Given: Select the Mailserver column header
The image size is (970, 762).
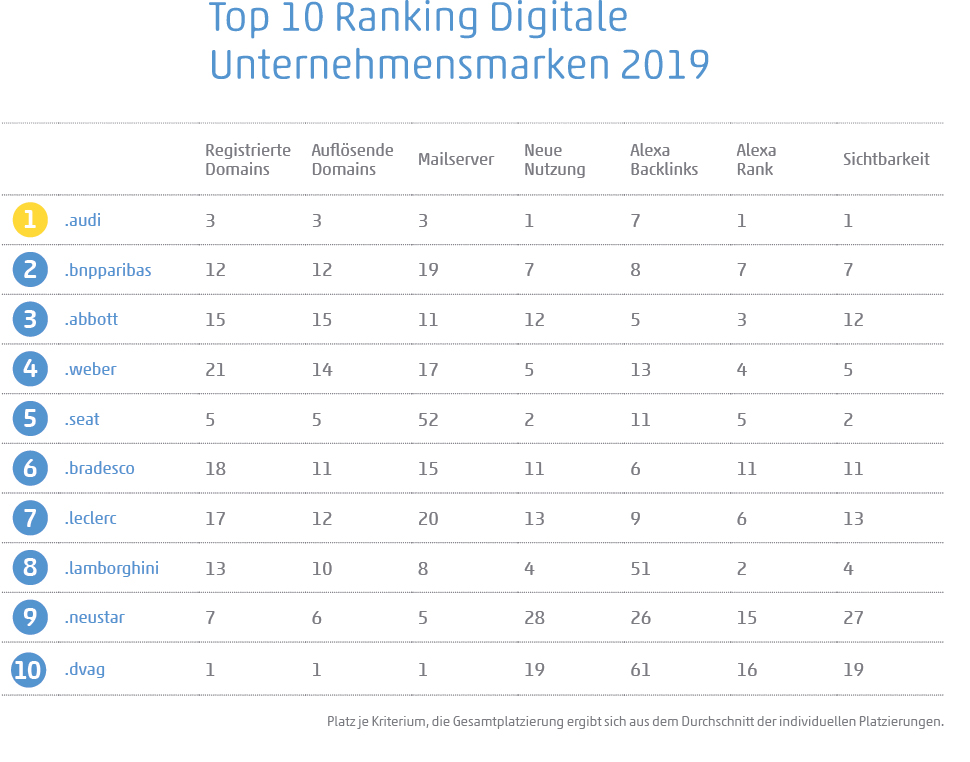Looking at the screenshot, I should click(456, 158).
